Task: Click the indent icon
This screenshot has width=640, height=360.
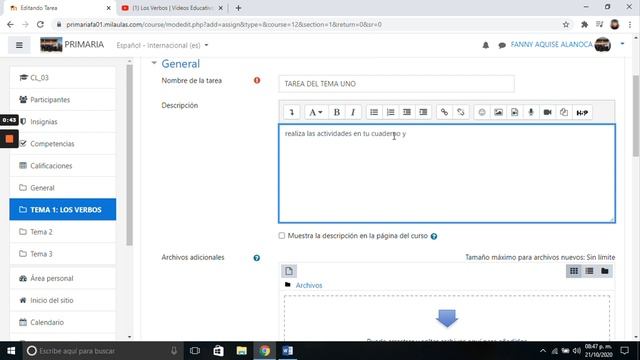Action: tap(423, 112)
